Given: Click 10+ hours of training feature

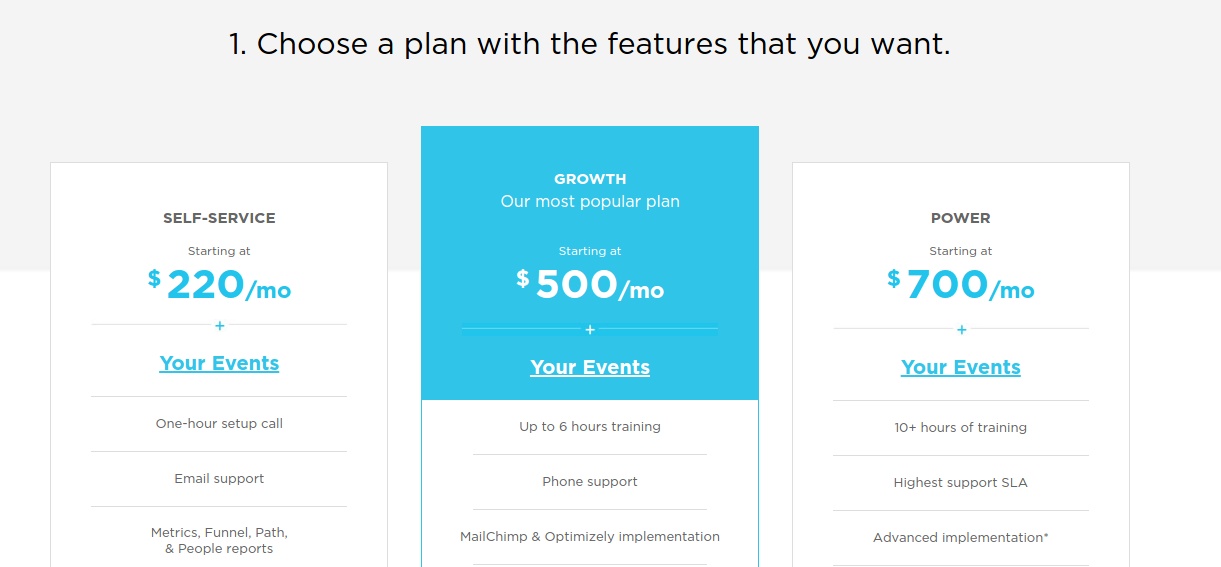Looking at the screenshot, I should (961, 428).
